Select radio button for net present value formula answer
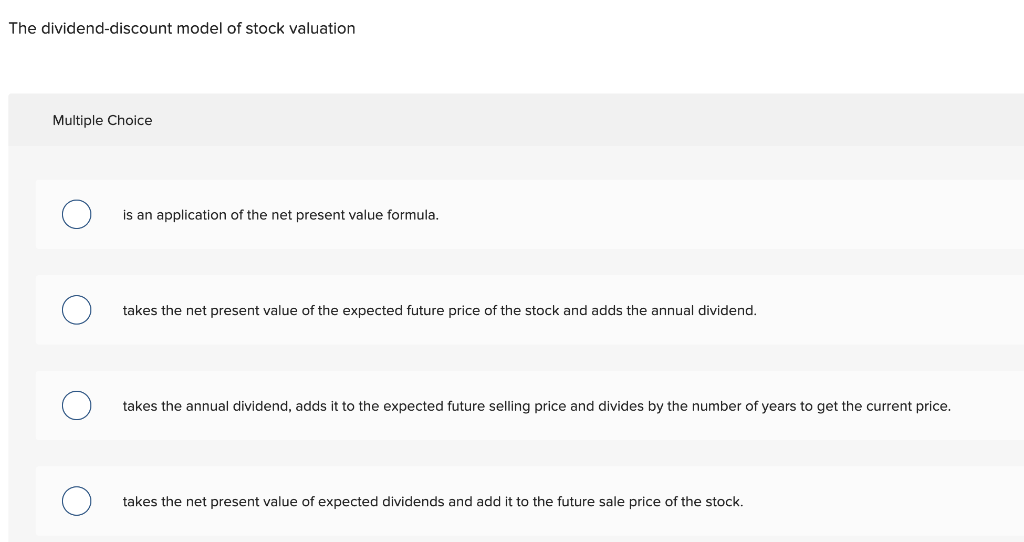Image resolution: width=1024 pixels, height=542 pixels. click(76, 215)
